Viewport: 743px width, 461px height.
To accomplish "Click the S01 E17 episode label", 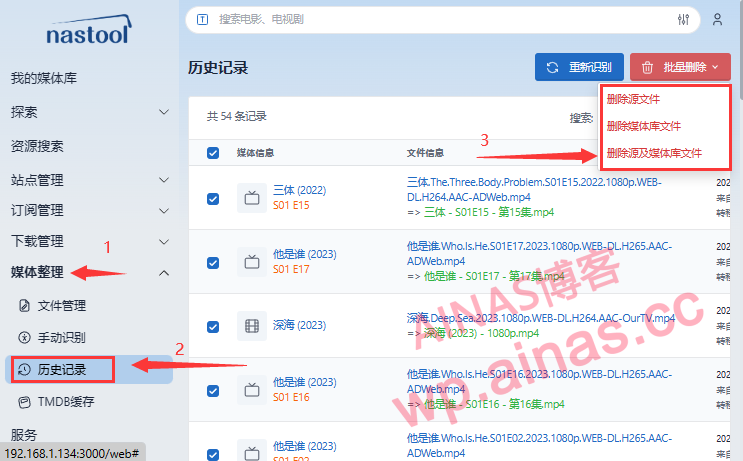I will coord(291,269).
